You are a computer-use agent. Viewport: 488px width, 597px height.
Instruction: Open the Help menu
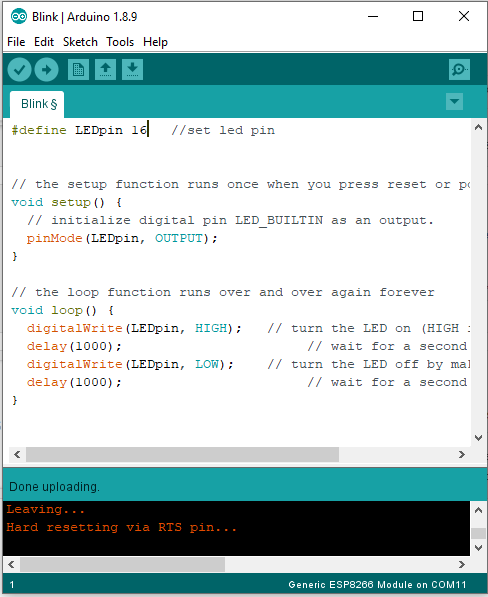coord(155,42)
